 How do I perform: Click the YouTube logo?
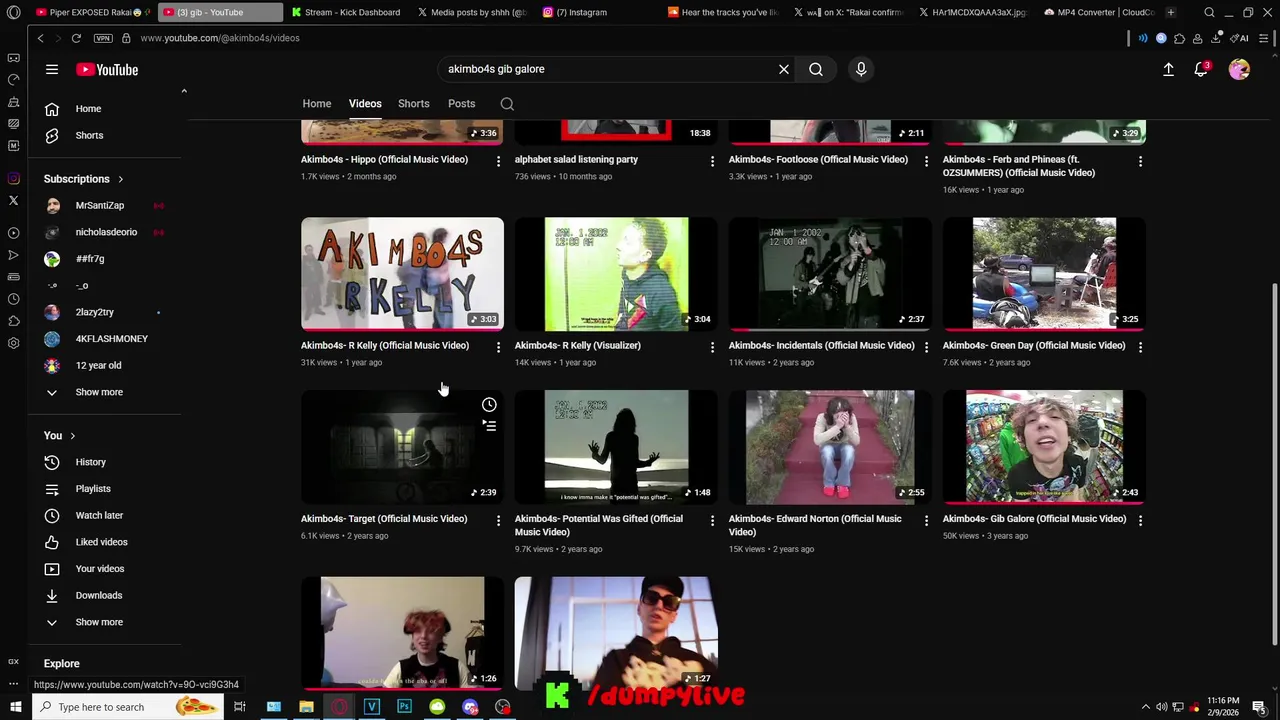pyautogui.click(x=107, y=70)
